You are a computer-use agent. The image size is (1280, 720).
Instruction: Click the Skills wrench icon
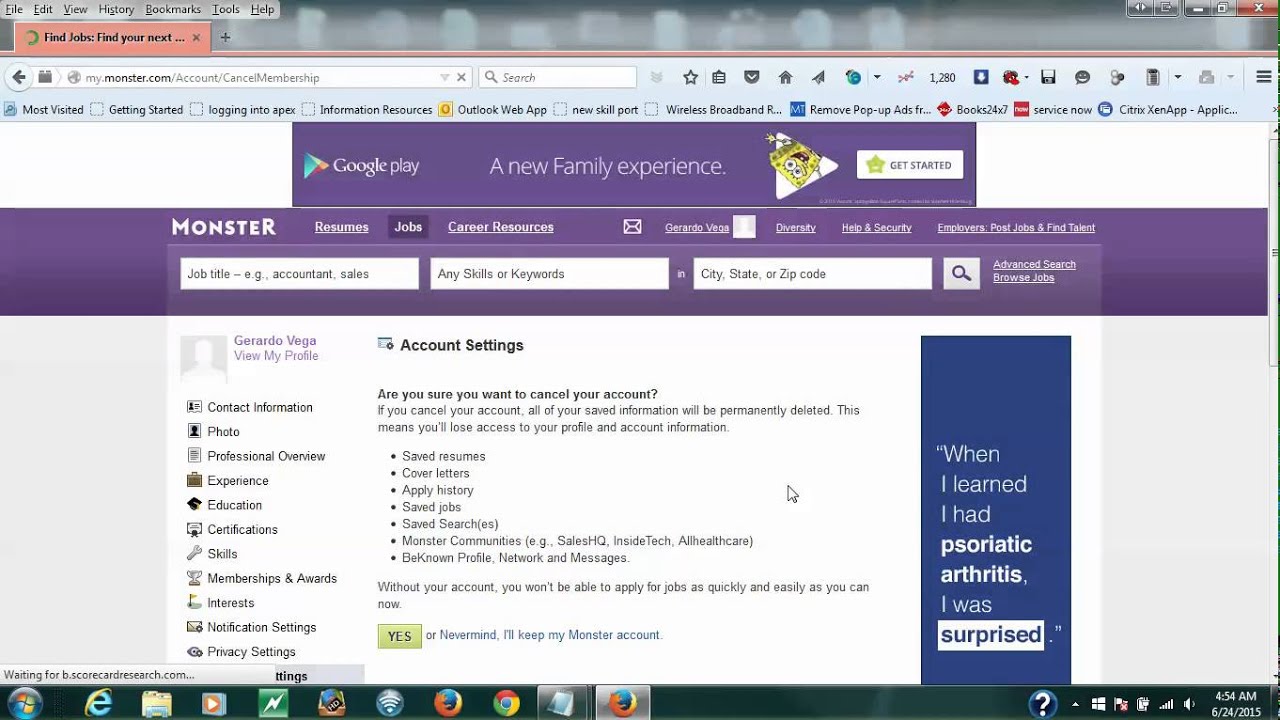coord(194,553)
